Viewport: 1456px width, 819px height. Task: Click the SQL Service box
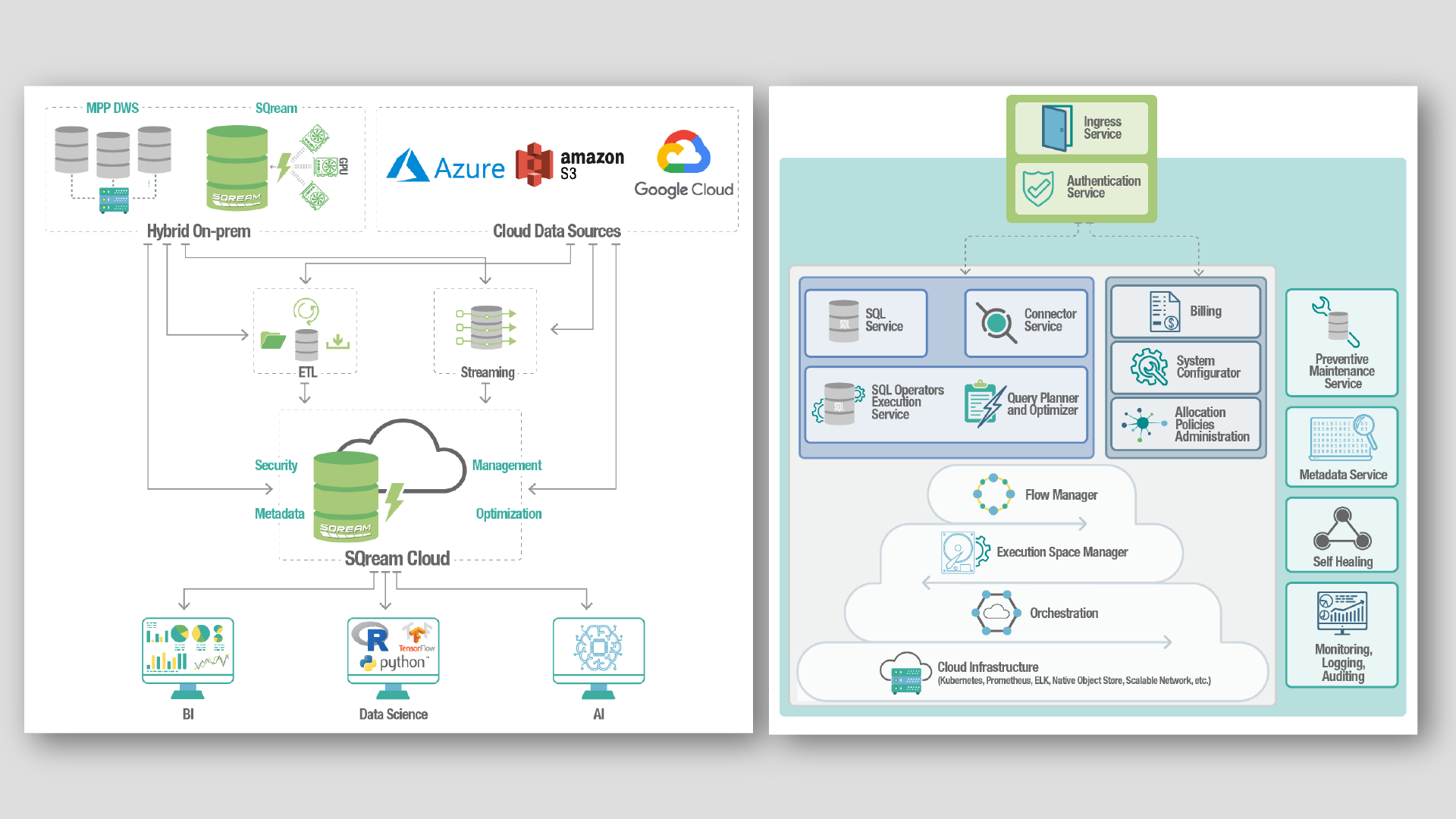coord(866,323)
